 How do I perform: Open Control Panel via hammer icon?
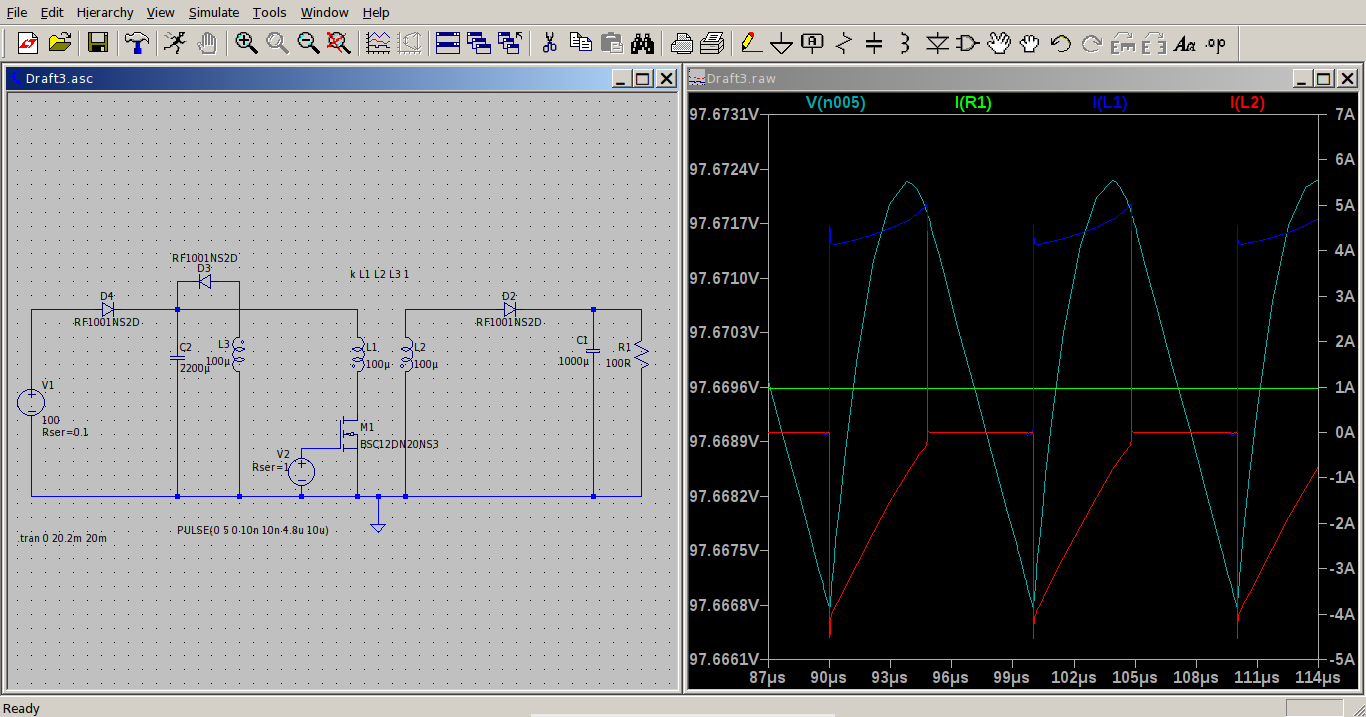pyautogui.click(x=136, y=42)
